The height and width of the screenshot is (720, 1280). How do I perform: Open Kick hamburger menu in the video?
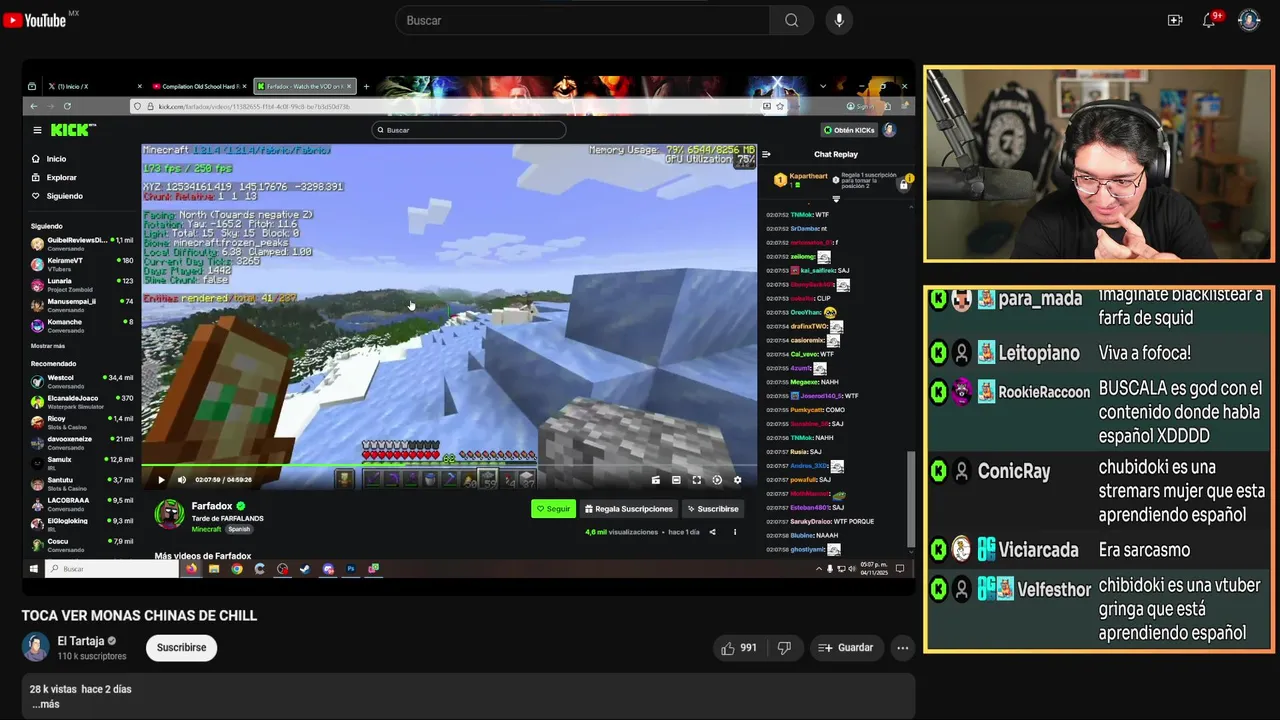click(37, 130)
